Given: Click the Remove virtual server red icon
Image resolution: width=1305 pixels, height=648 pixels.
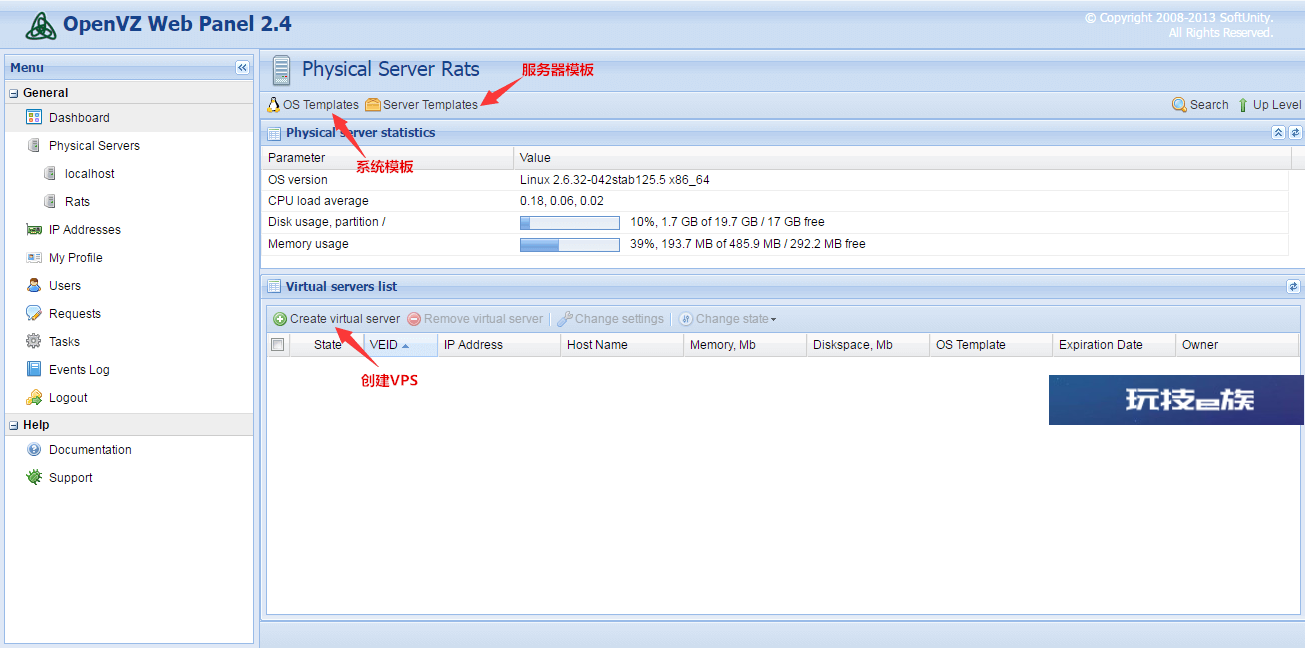Looking at the screenshot, I should (414, 319).
